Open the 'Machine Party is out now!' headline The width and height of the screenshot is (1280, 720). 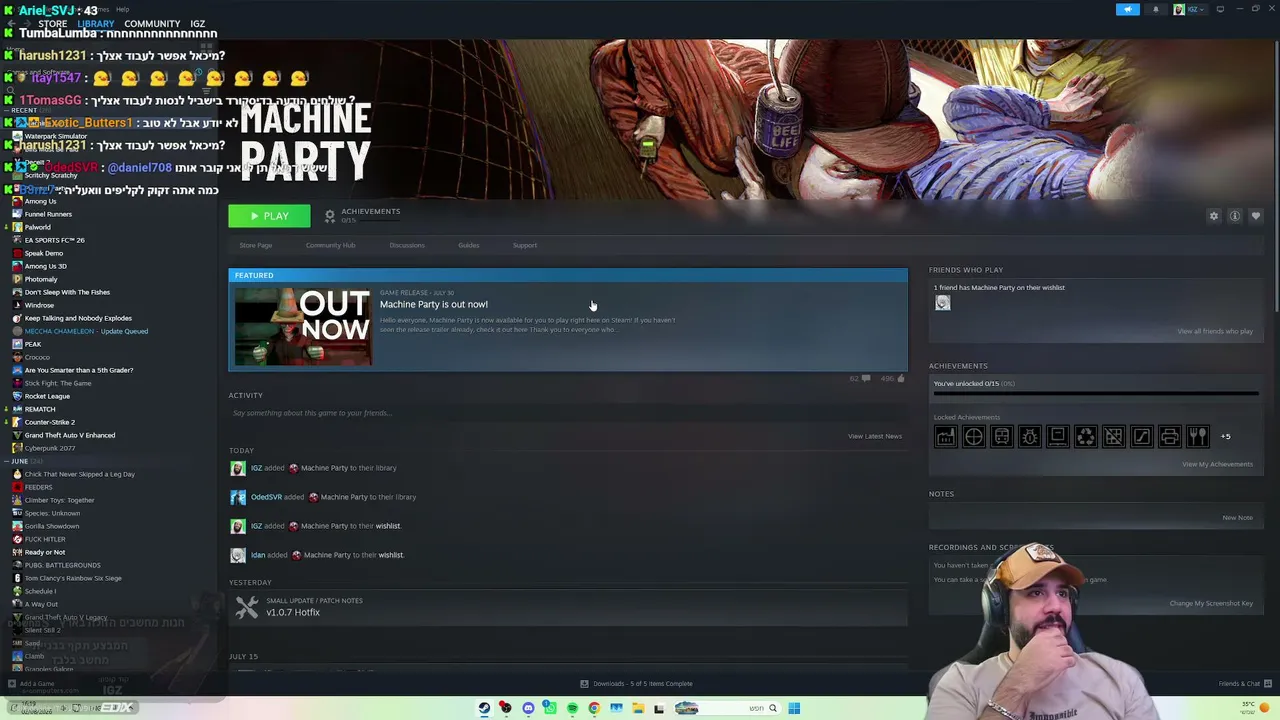[434, 304]
